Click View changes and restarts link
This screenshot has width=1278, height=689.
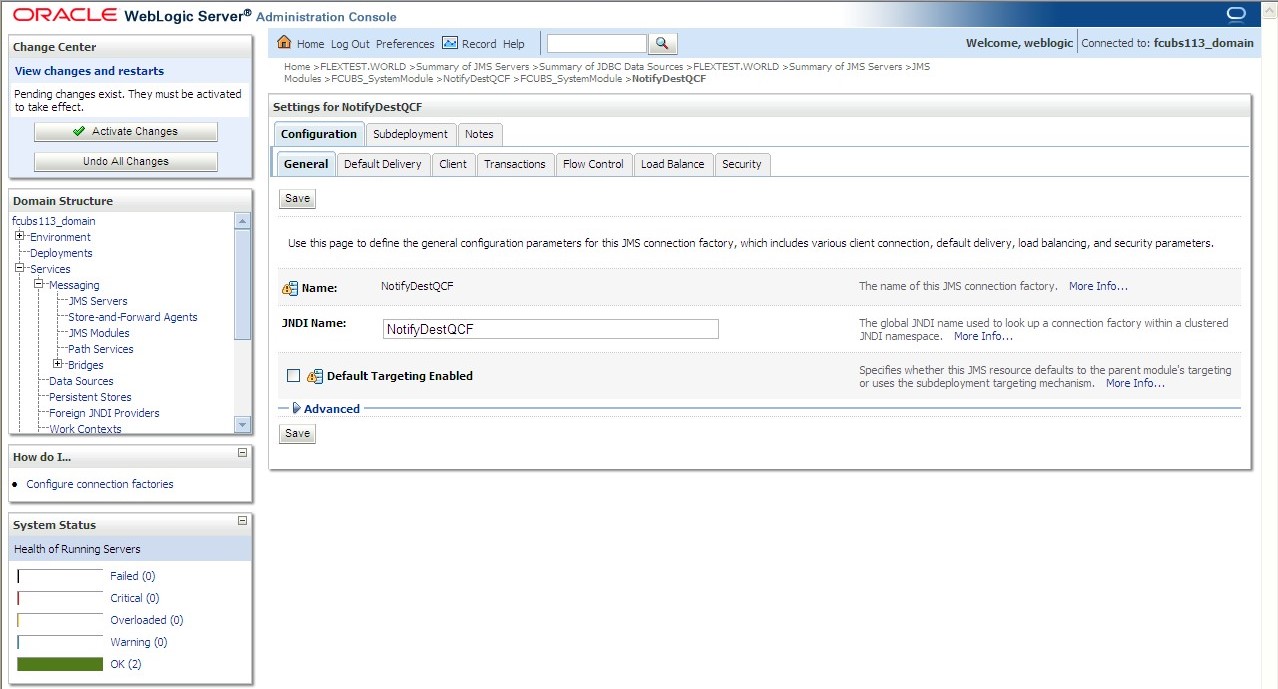click(x=89, y=71)
